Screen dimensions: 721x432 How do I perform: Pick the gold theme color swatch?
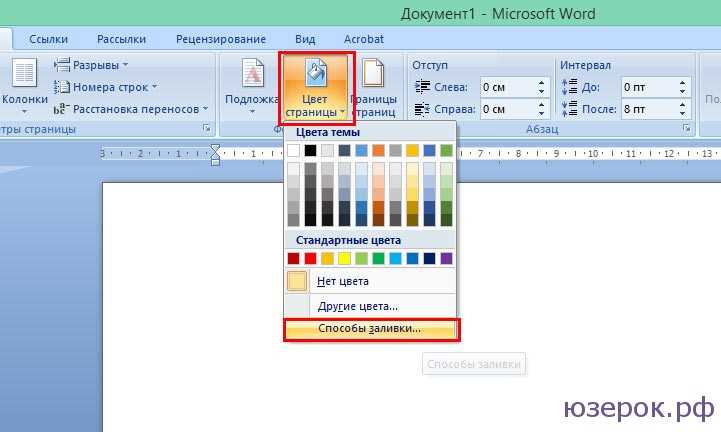tap(412, 150)
